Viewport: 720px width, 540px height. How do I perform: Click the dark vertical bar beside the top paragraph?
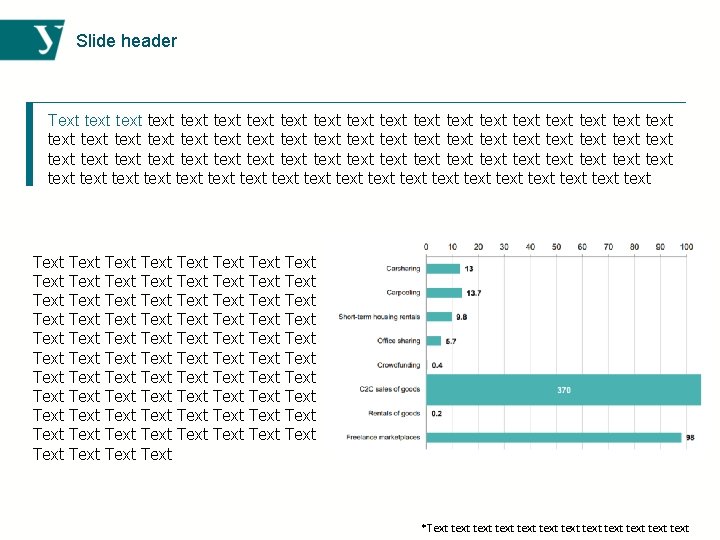click(x=29, y=143)
